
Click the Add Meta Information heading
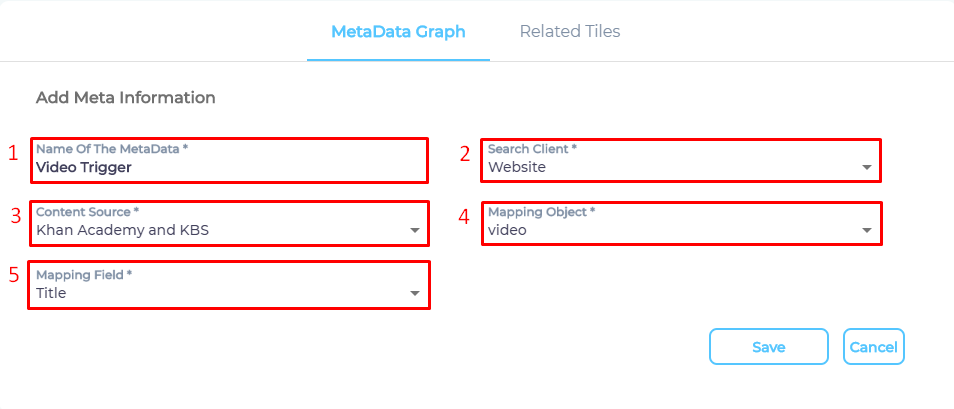point(126,98)
